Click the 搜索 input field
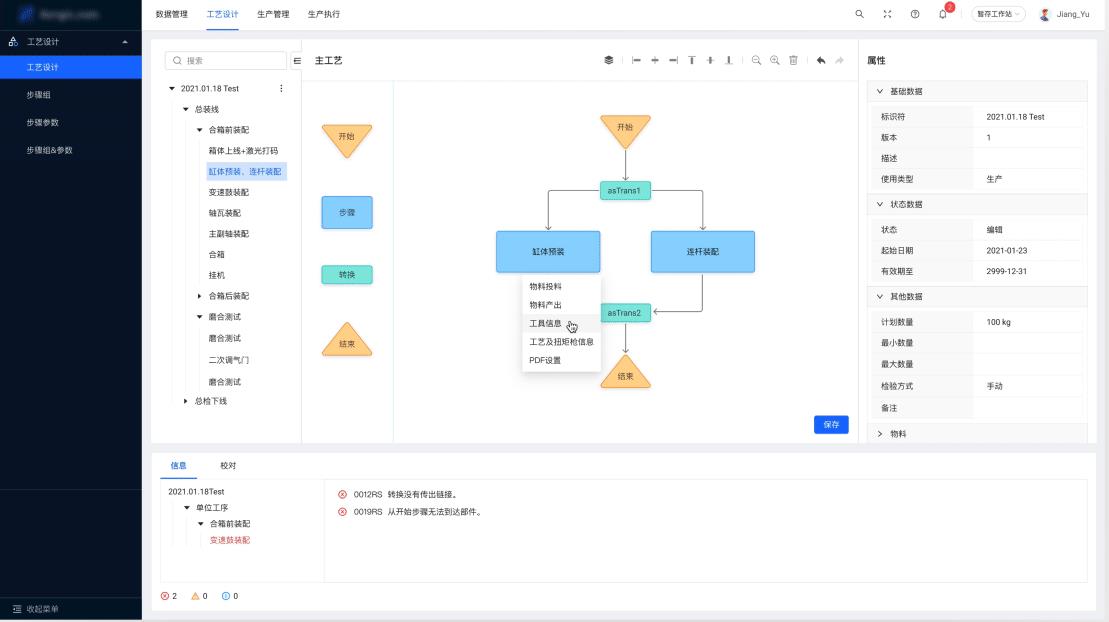 point(232,61)
